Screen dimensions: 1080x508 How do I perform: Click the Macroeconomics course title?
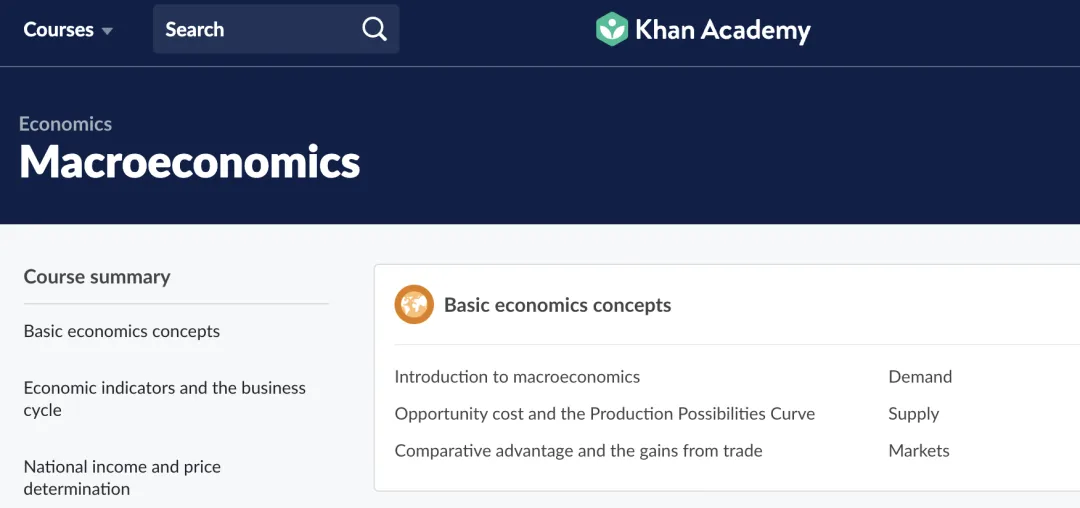point(190,162)
